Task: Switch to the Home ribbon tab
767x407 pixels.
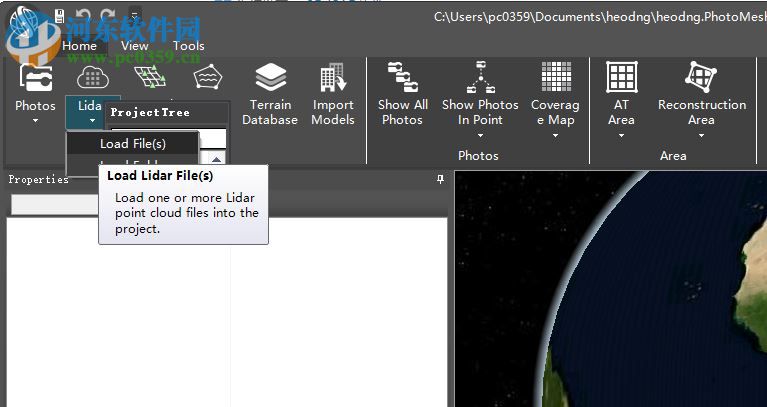Action: [79, 46]
